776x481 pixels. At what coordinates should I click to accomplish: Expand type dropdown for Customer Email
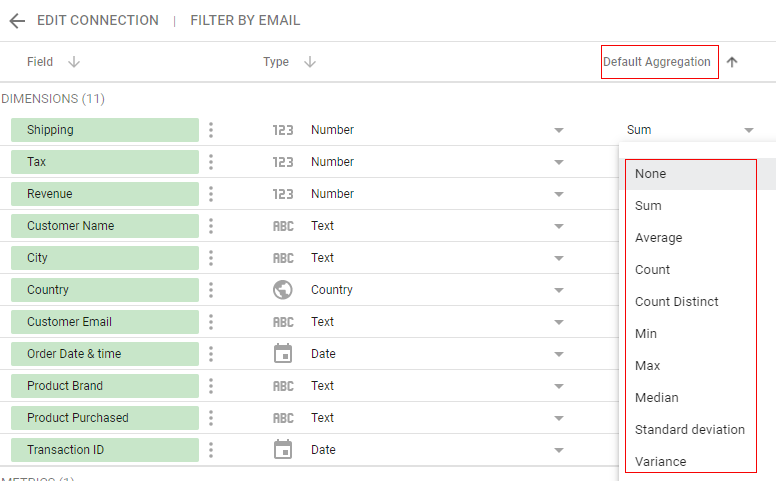pos(559,322)
